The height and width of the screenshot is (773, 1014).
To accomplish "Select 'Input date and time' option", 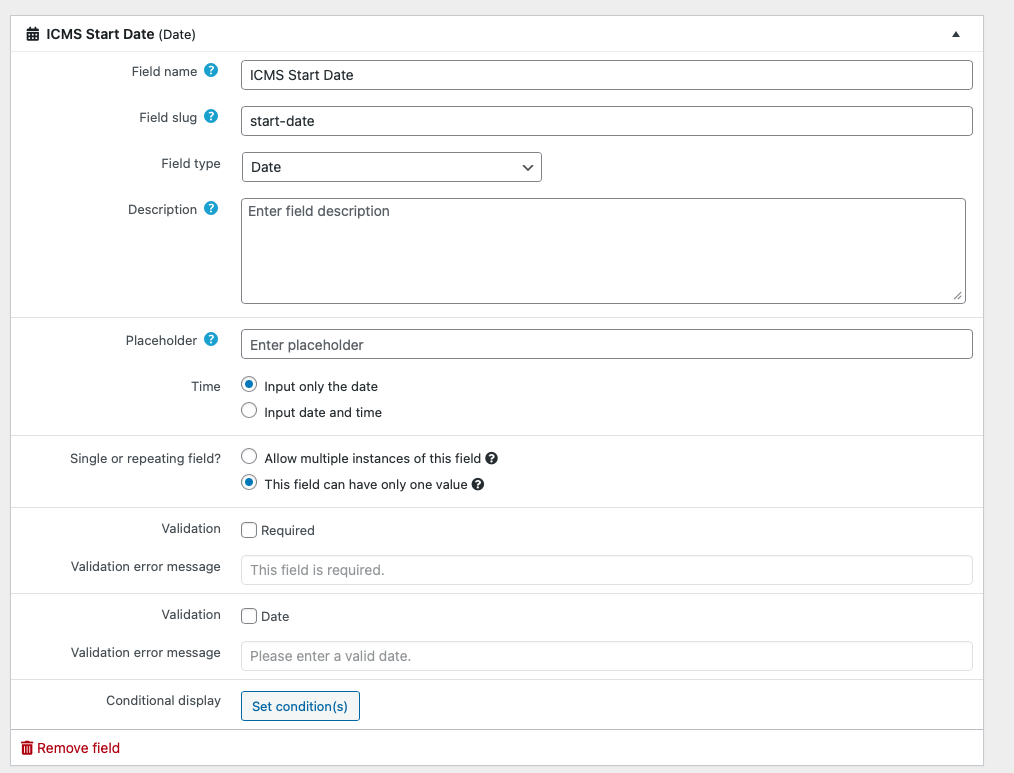I will point(250,411).
